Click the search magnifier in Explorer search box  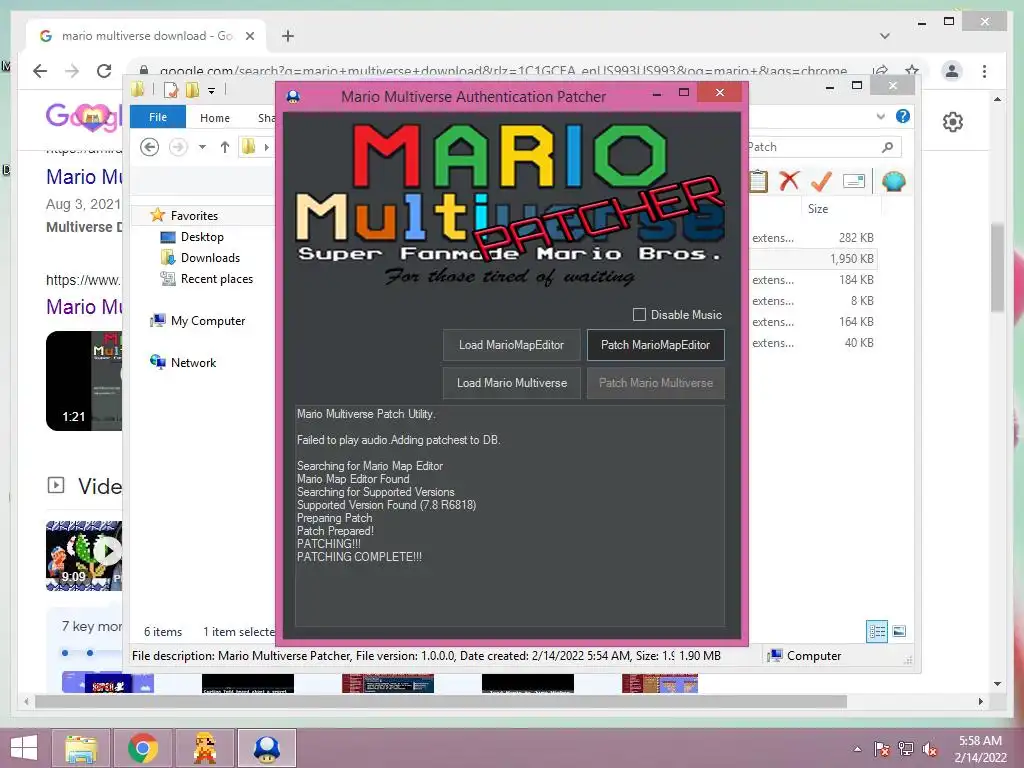(887, 147)
